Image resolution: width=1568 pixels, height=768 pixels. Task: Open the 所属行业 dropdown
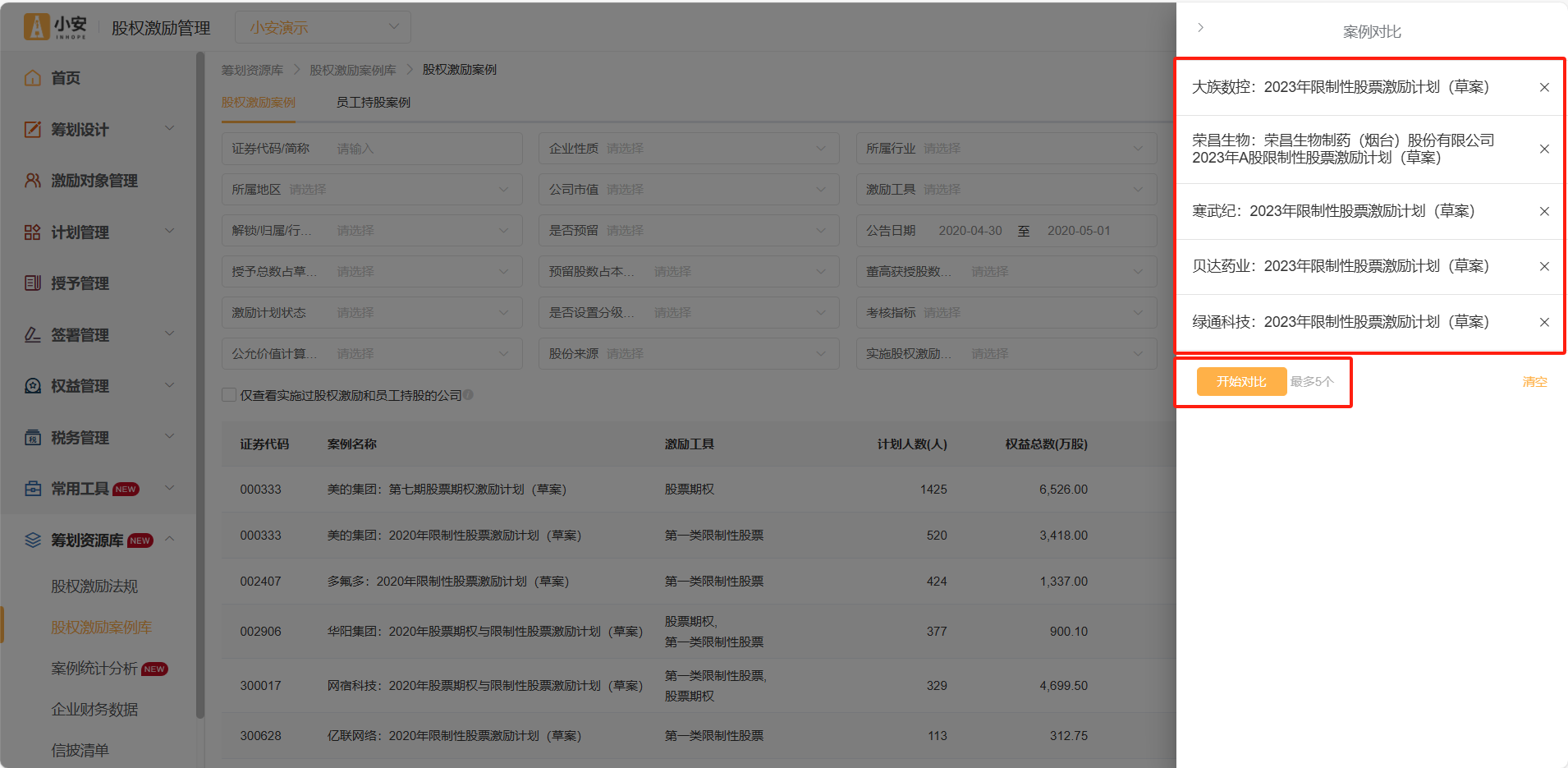[x=1006, y=149]
